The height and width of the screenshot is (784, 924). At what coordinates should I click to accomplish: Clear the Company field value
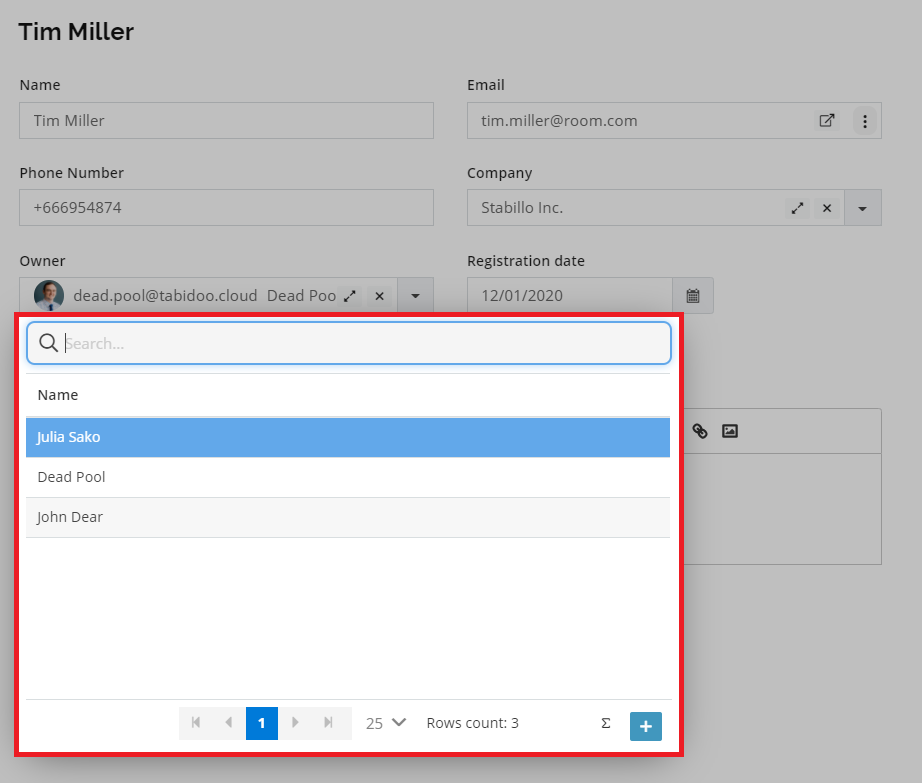point(827,208)
